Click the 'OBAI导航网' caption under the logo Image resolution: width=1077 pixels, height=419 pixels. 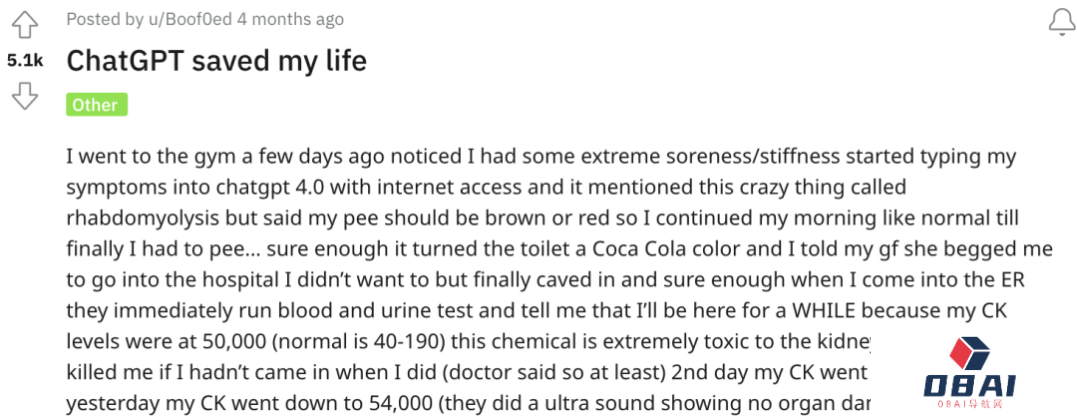(969, 405)
